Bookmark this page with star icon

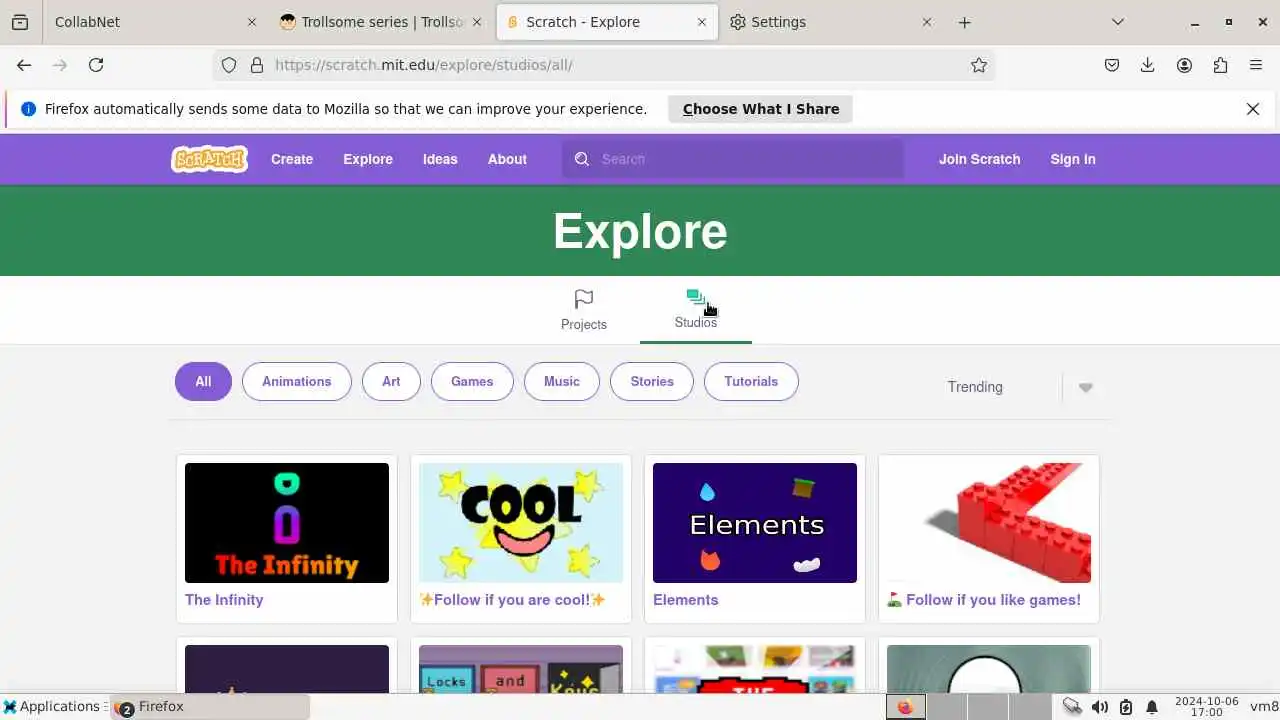(x=979, y=65)
